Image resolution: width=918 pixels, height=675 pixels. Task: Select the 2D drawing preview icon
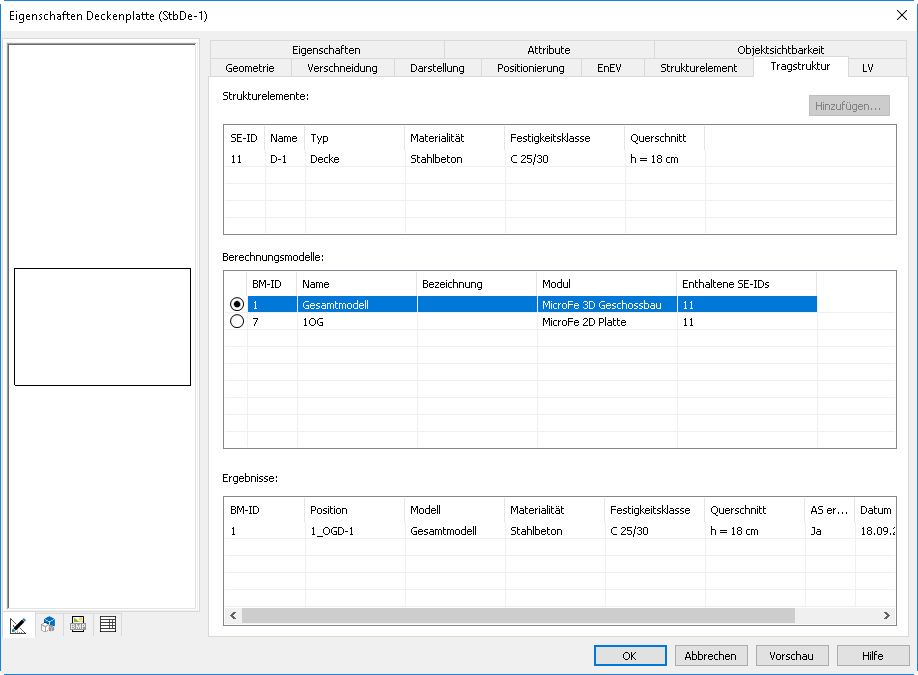click(18, 625)
